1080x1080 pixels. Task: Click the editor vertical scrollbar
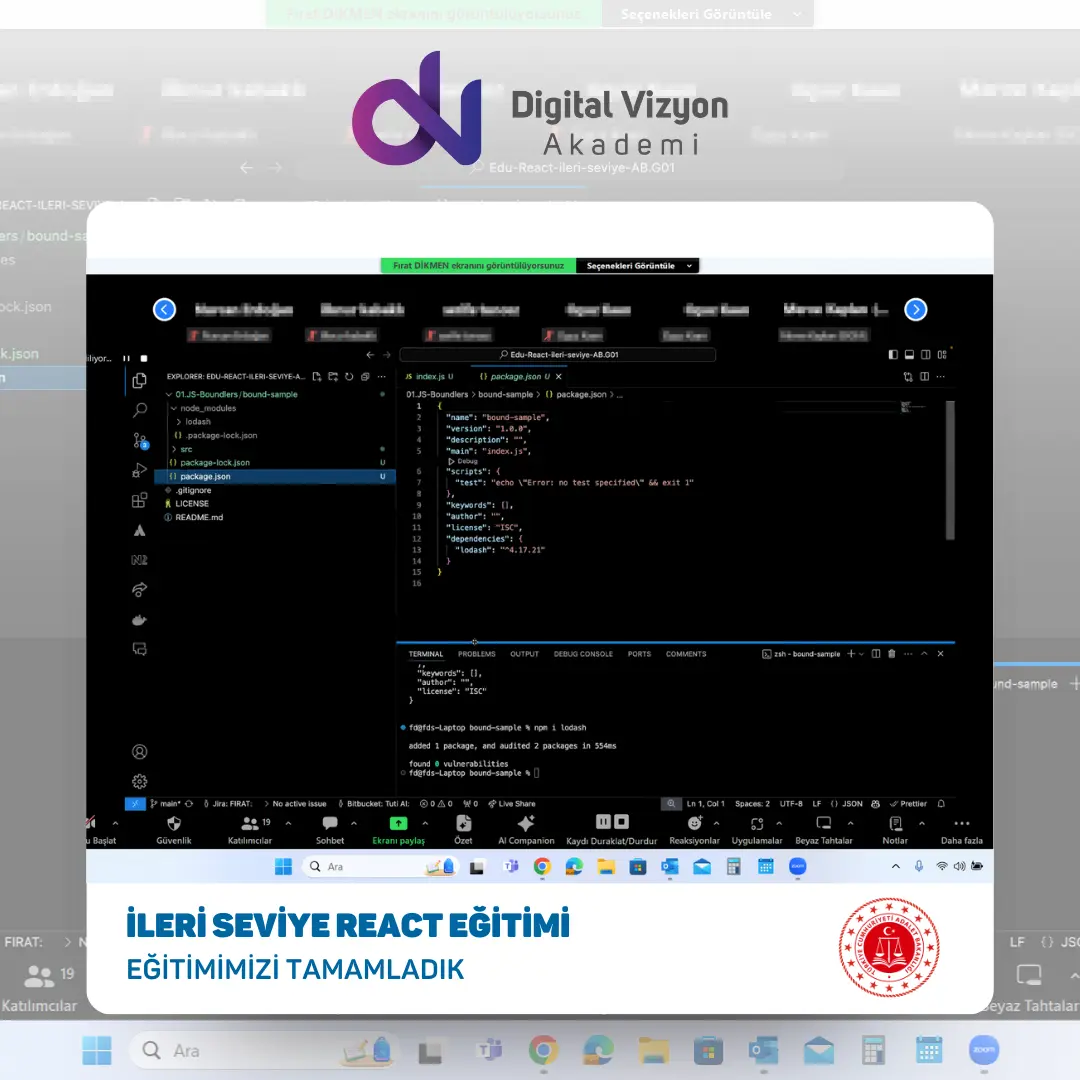click(x=951, y=470)
